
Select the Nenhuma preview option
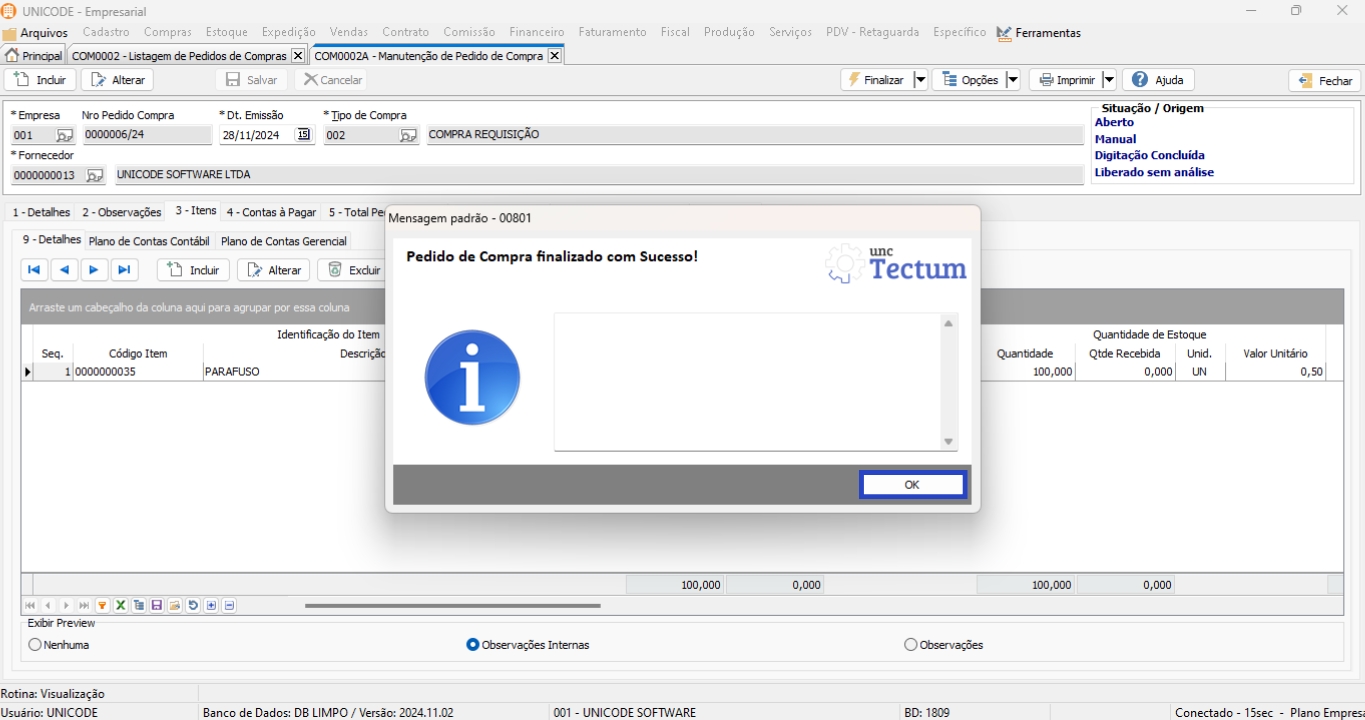[x=36, y=645]
